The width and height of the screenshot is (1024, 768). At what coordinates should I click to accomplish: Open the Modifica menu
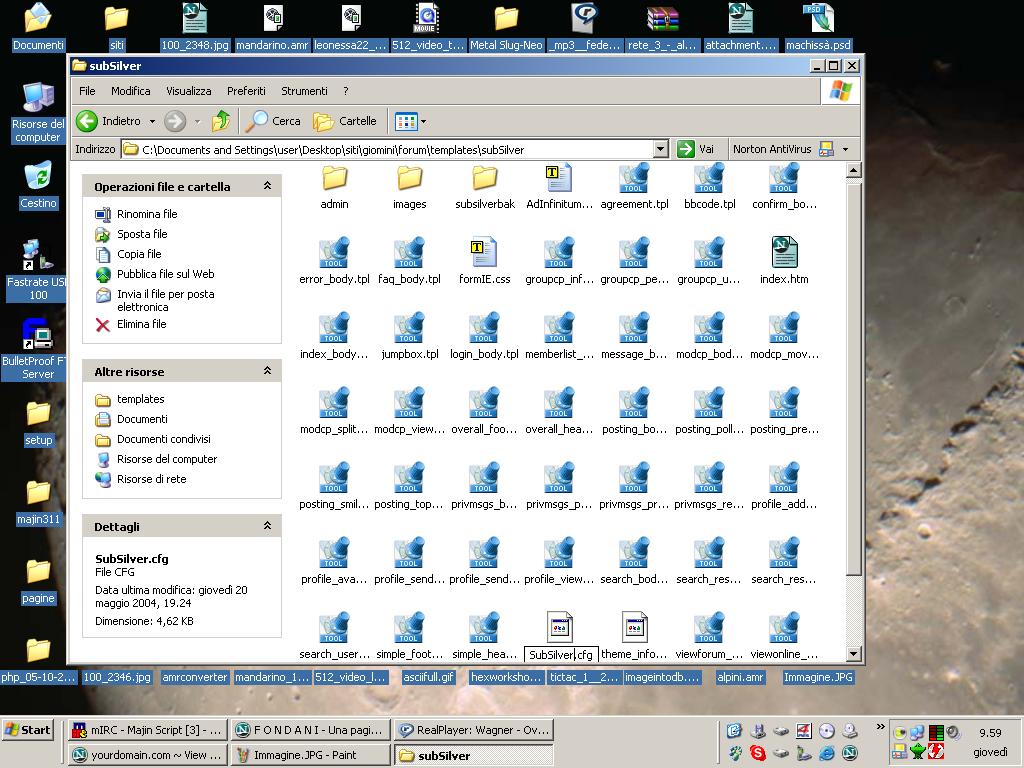[131, 91]
